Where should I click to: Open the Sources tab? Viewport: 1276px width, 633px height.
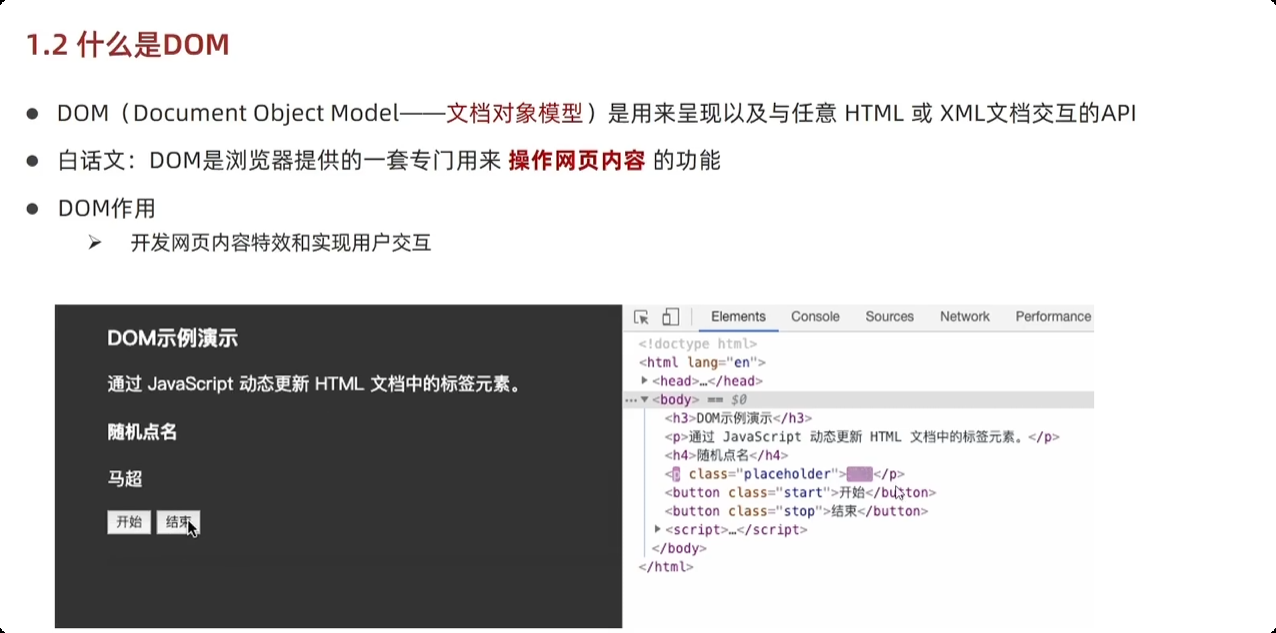pos(890,317)
